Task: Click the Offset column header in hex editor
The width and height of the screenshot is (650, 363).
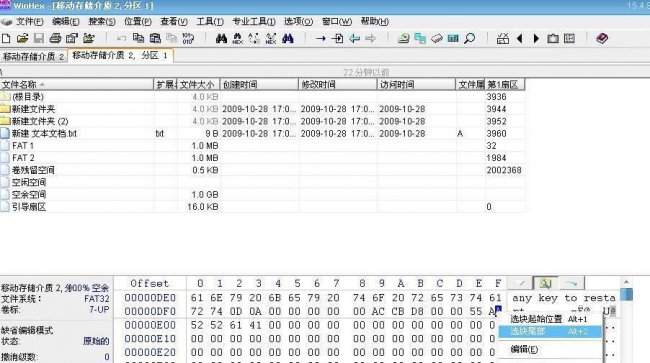Action: 149,283
